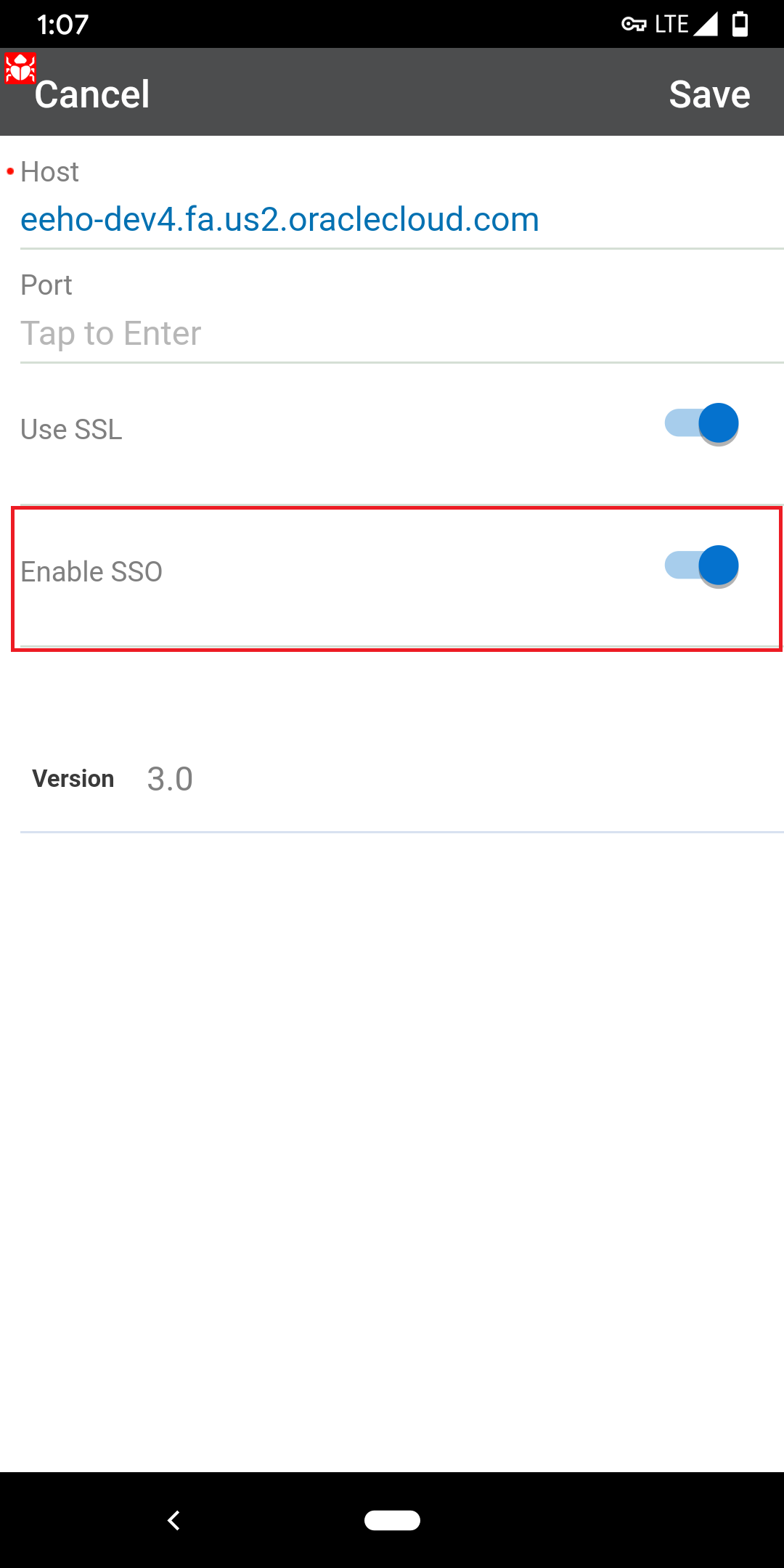Tap the Version label

(73, 779)
